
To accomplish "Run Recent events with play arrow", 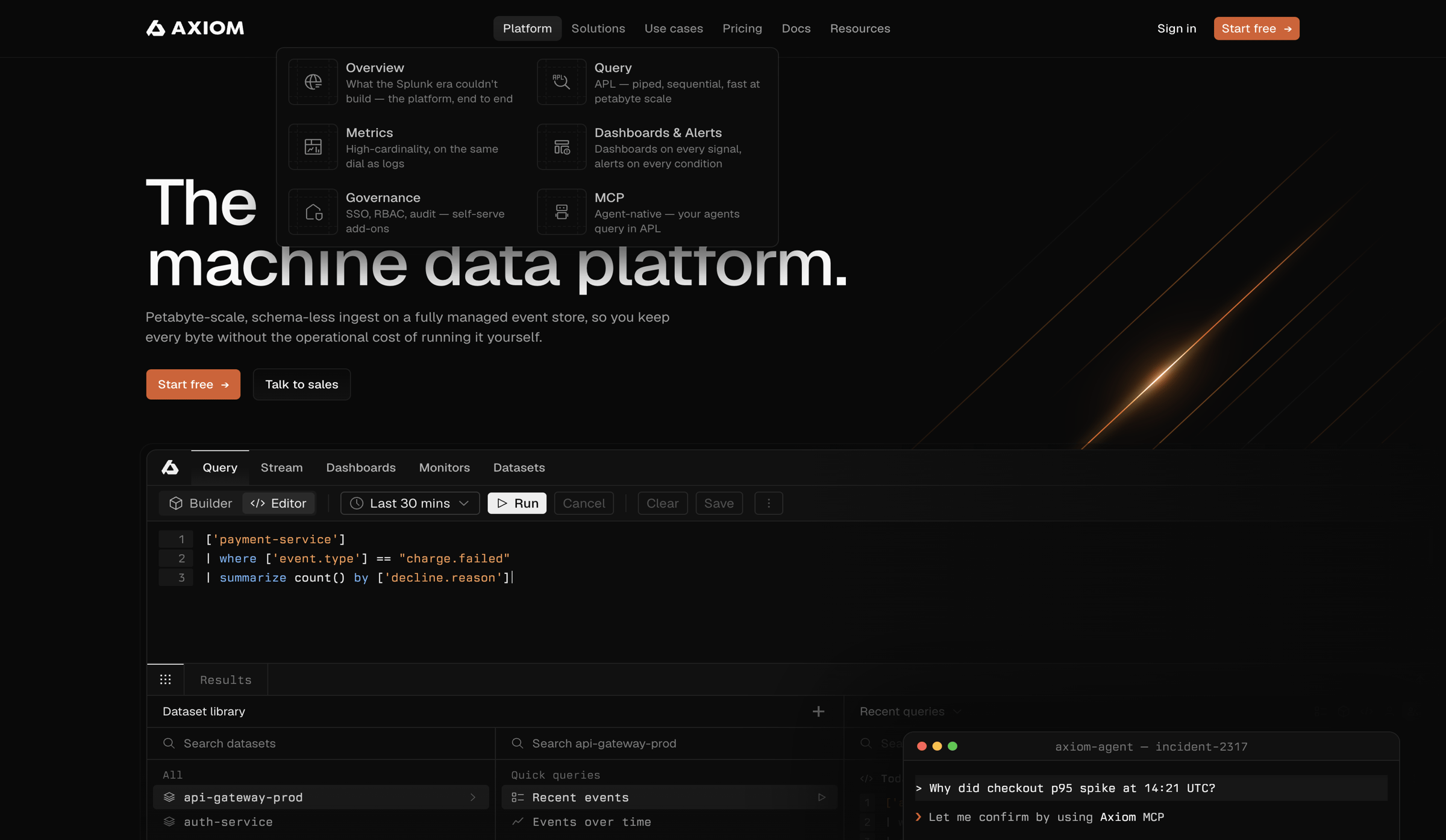I will pos(821,797).
